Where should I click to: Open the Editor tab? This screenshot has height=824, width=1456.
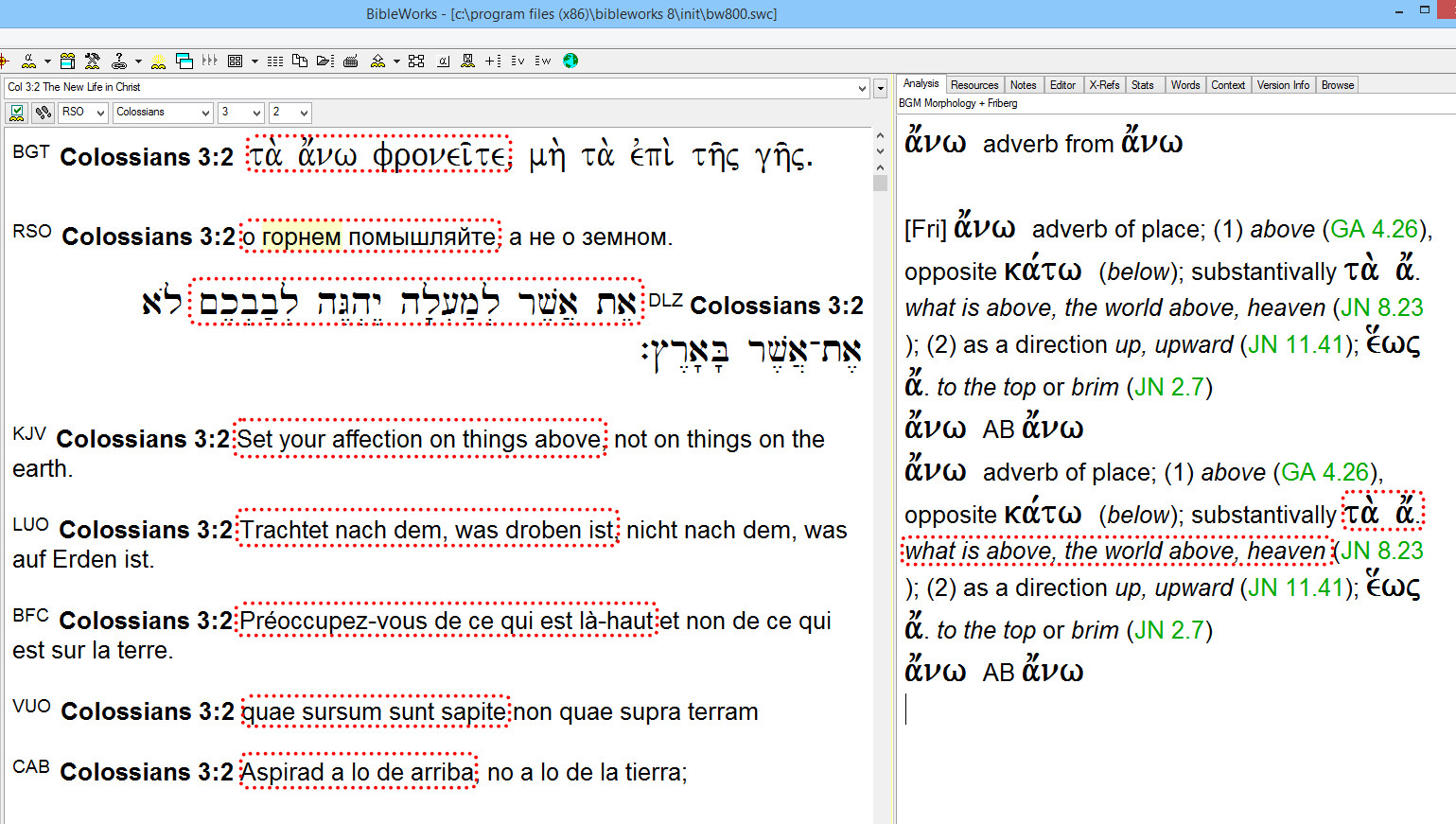(1062, 85)
